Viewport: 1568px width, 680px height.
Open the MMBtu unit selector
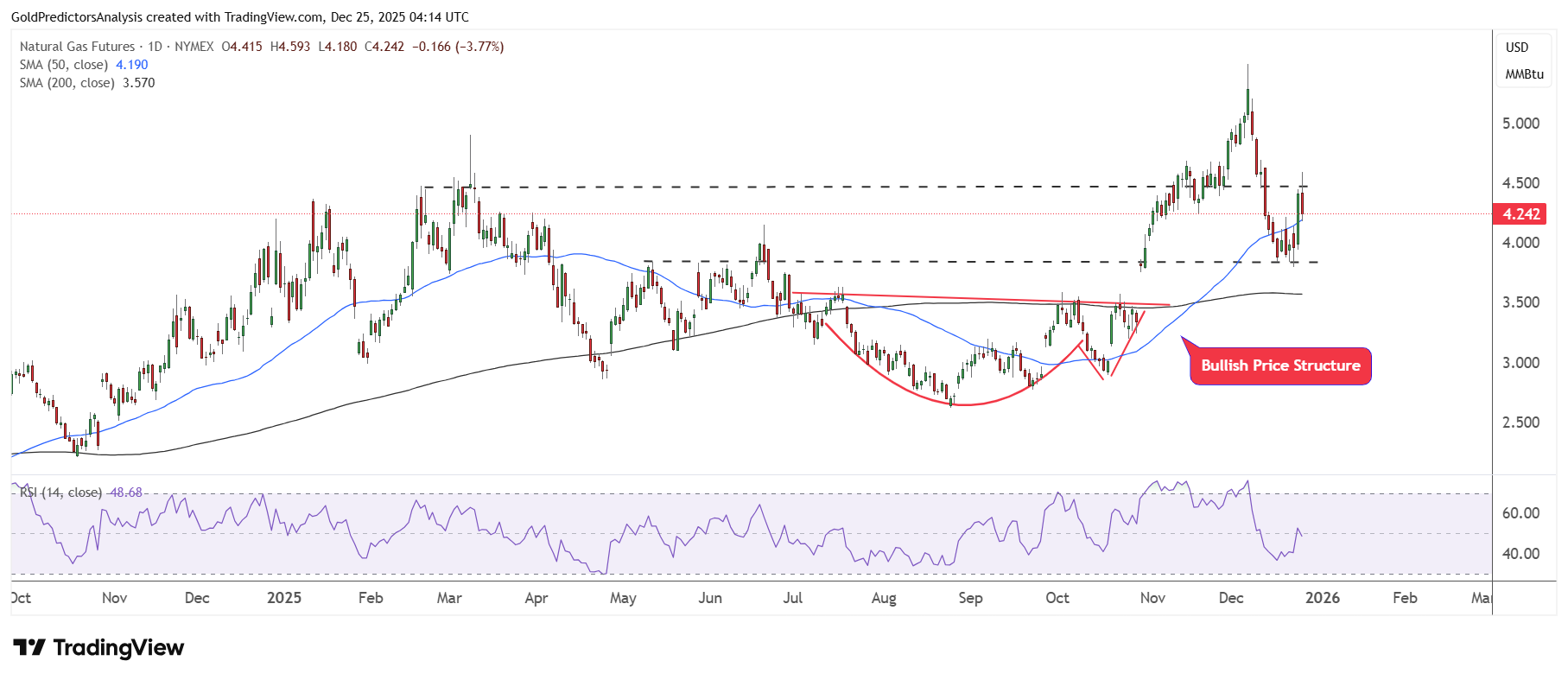point(1524,74)
